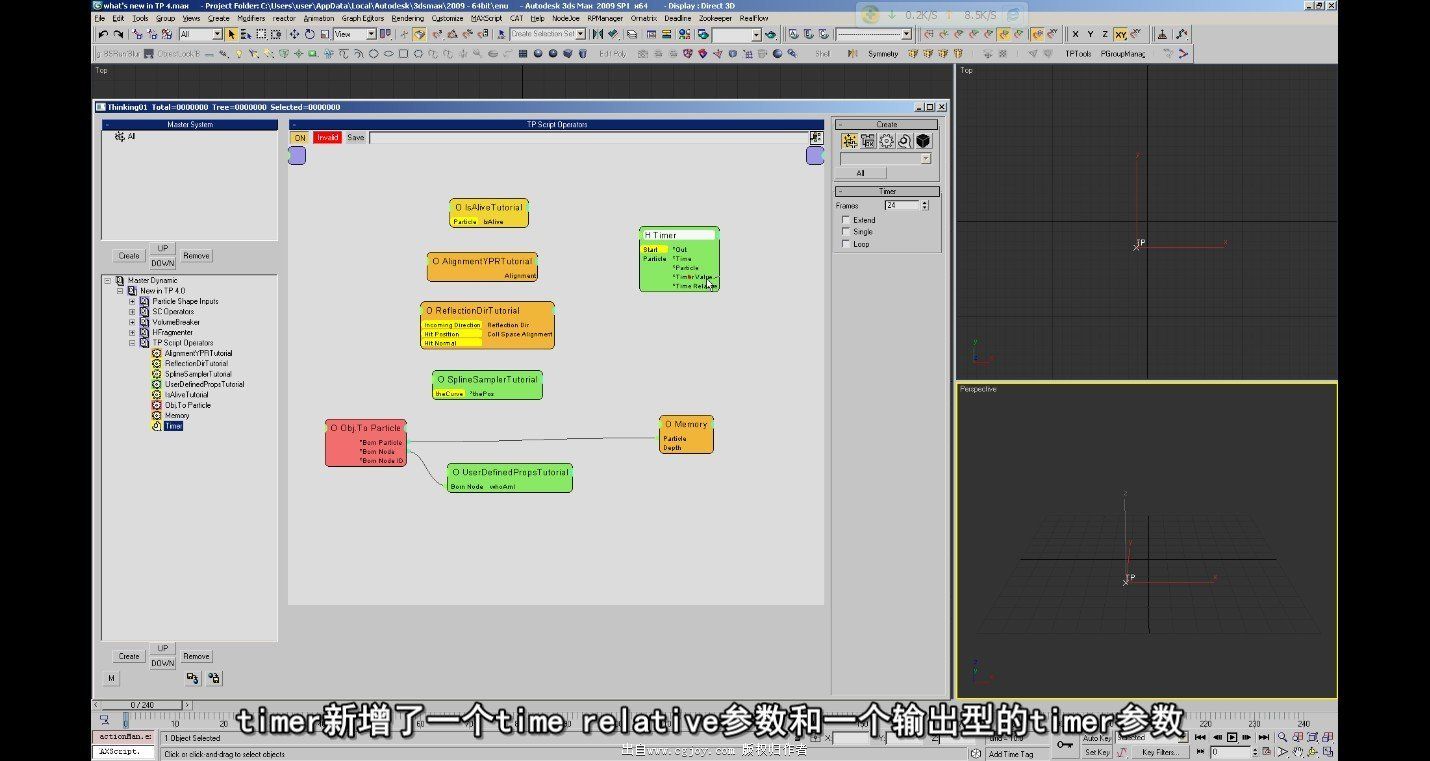The height and width of the screenshot is (761, 1430).
Task: Click the Mirror tool icon
Action: tap(596, 34)
